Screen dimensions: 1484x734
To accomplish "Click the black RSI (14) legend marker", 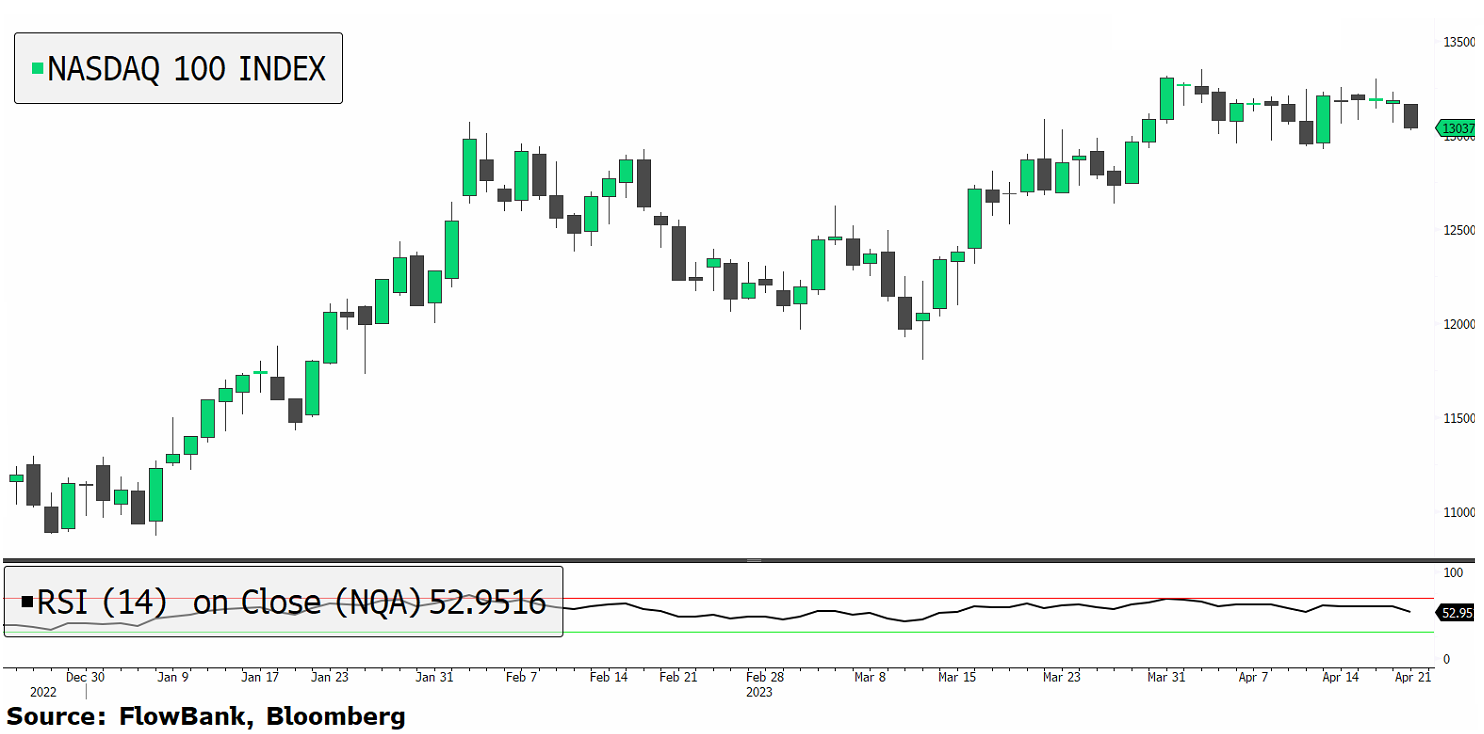I will 26,603.
